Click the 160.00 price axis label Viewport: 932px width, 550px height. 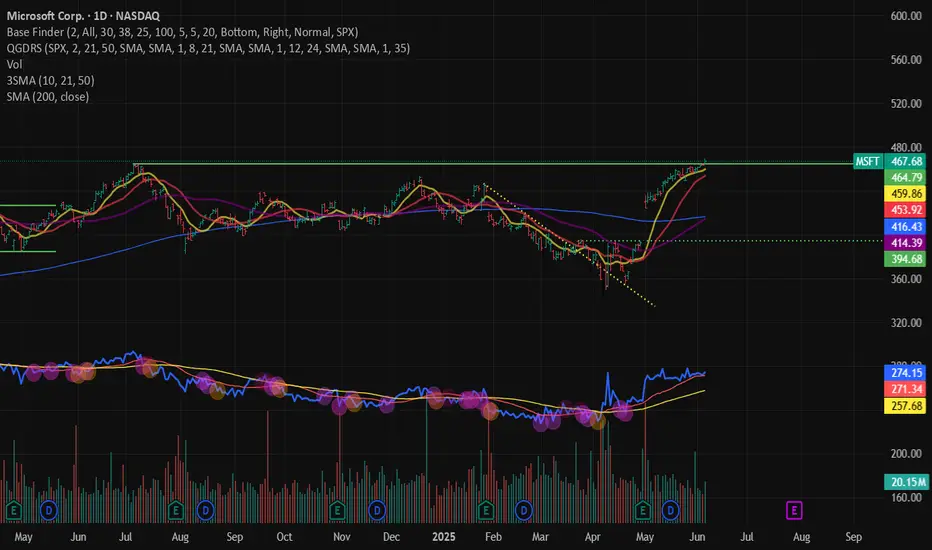click(x=906, y=498)
